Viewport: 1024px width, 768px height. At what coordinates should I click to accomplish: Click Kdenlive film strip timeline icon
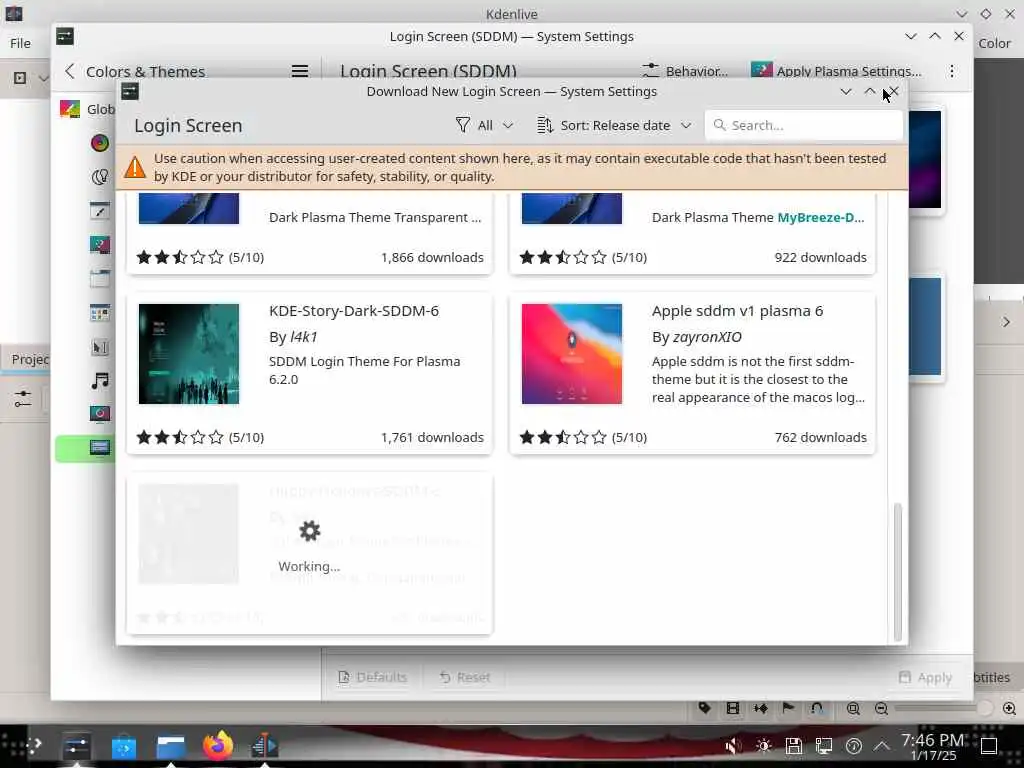point(733,708)
